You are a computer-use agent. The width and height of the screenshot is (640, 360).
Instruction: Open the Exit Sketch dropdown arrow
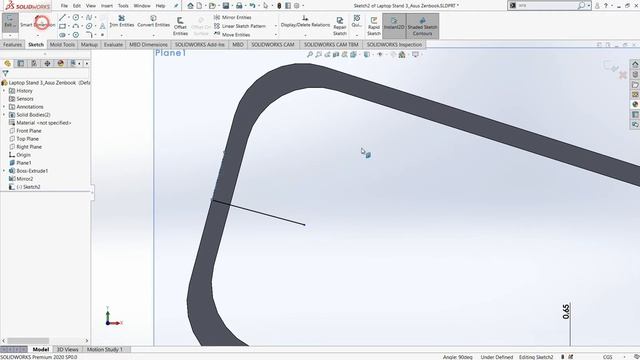[10, 35]
